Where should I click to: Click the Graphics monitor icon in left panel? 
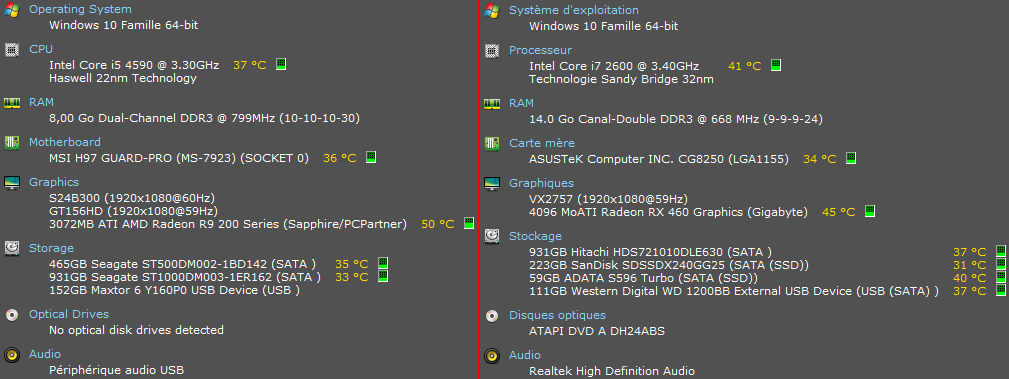pyautogui.click(x=12, y=182)
